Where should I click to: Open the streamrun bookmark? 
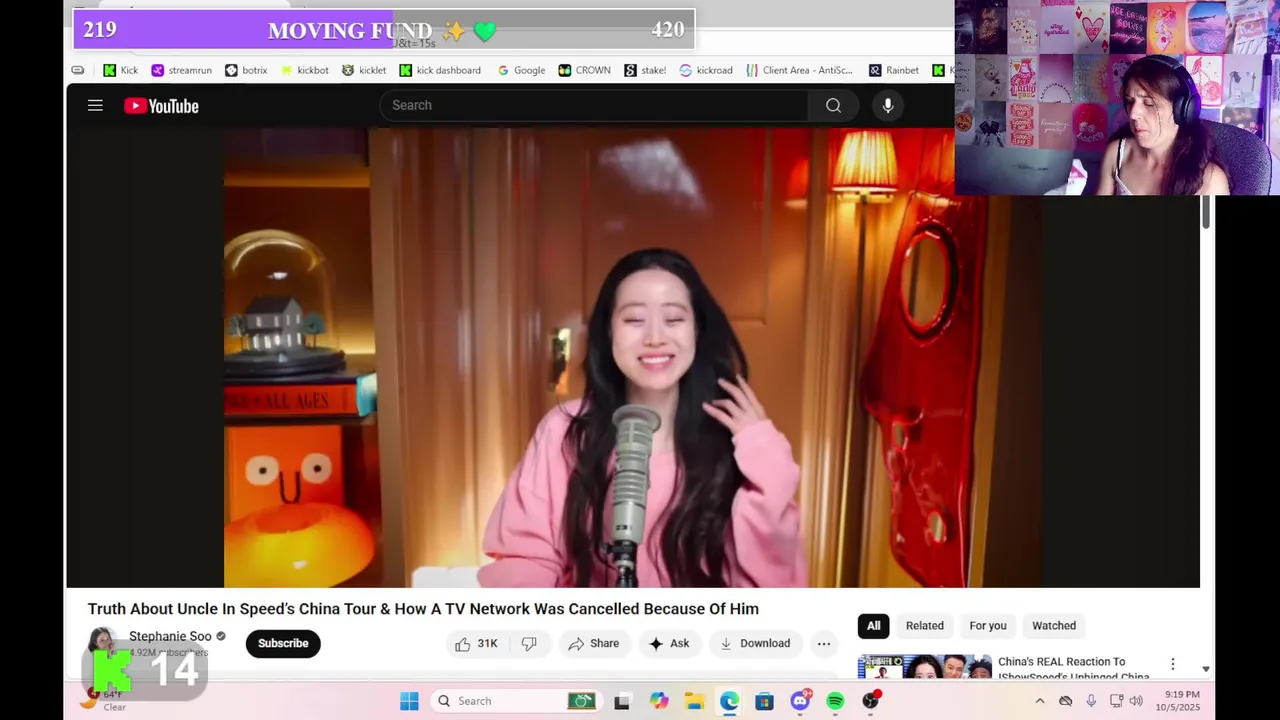click(x=181, y=70)
